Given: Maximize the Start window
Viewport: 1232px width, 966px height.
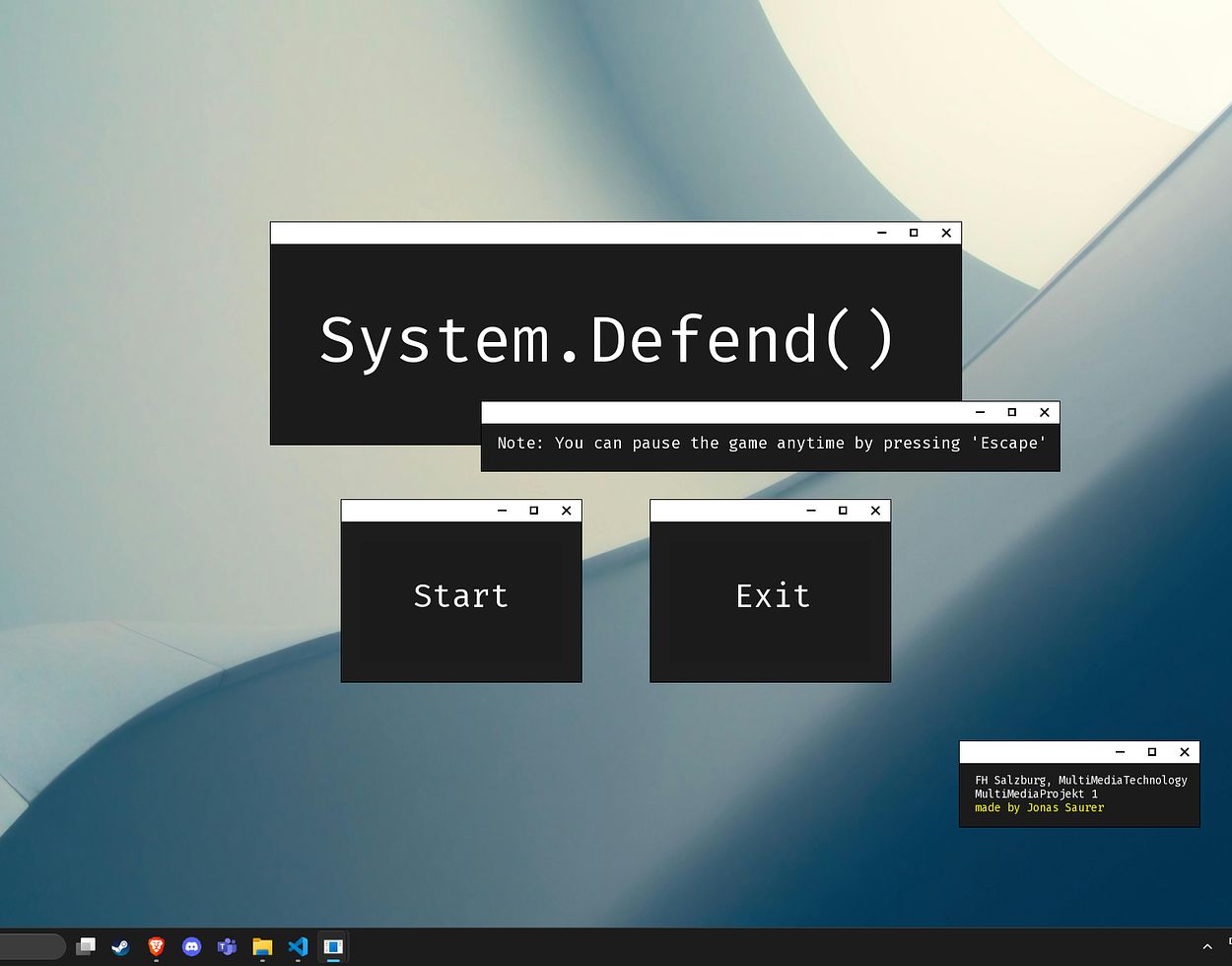Looking at the screenshot, I should 534,511.
